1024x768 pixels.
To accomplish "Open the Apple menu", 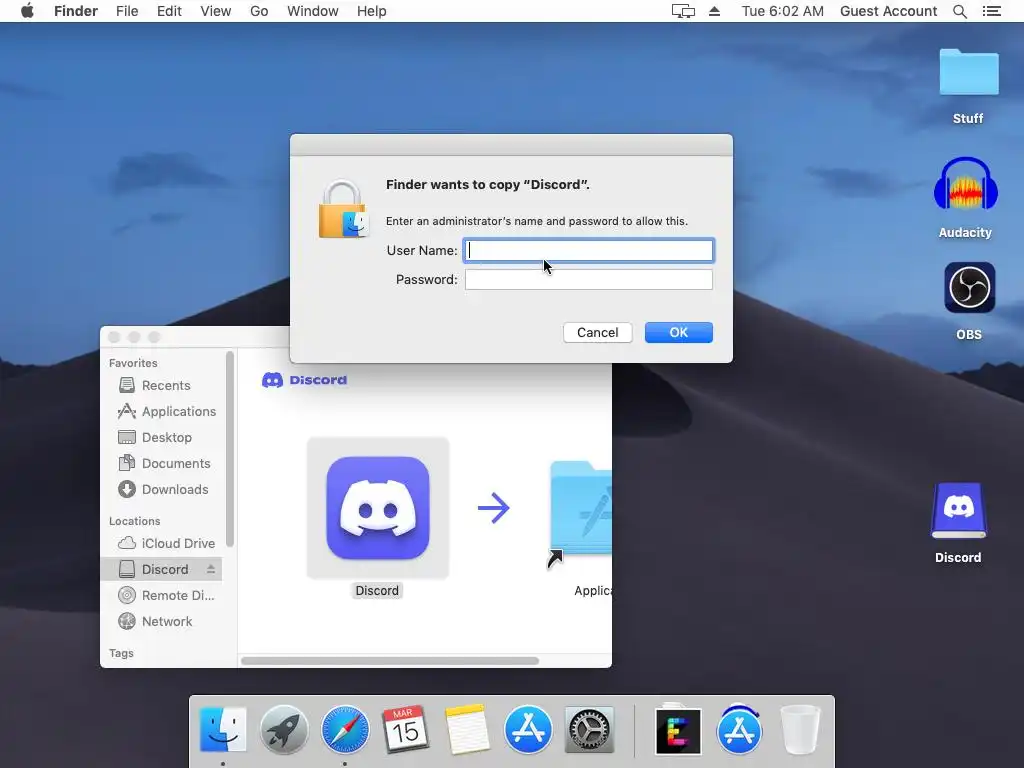I will click(27, 11).
